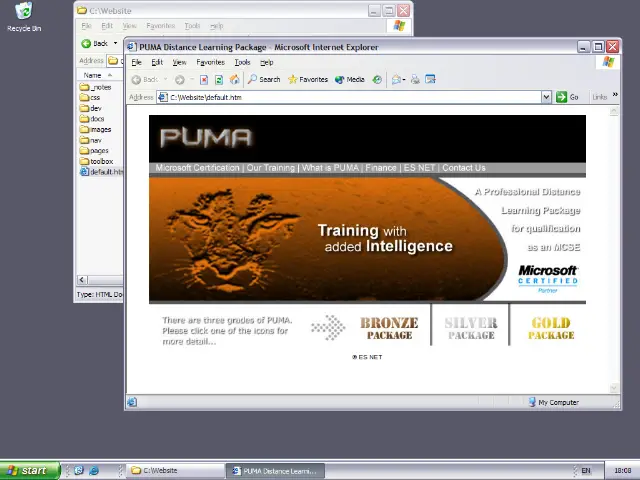The height and width of the screenshot is (480, 640).
Task: Select the toolbox folder in C:\Website window
Action: click(x=97, y=161)
